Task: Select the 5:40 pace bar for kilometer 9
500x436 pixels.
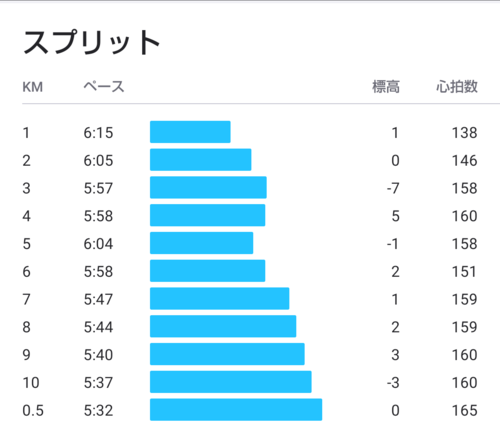Action: (x=227, y=354)
